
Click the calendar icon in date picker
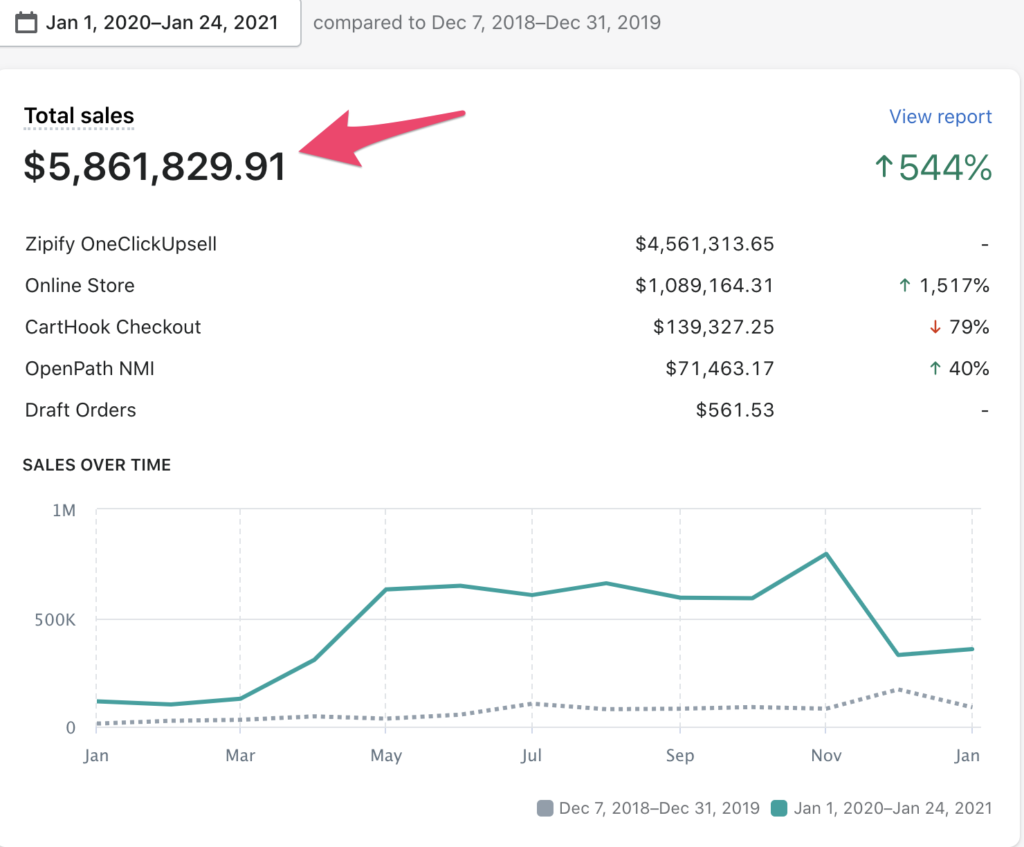(x=27, y=22)
